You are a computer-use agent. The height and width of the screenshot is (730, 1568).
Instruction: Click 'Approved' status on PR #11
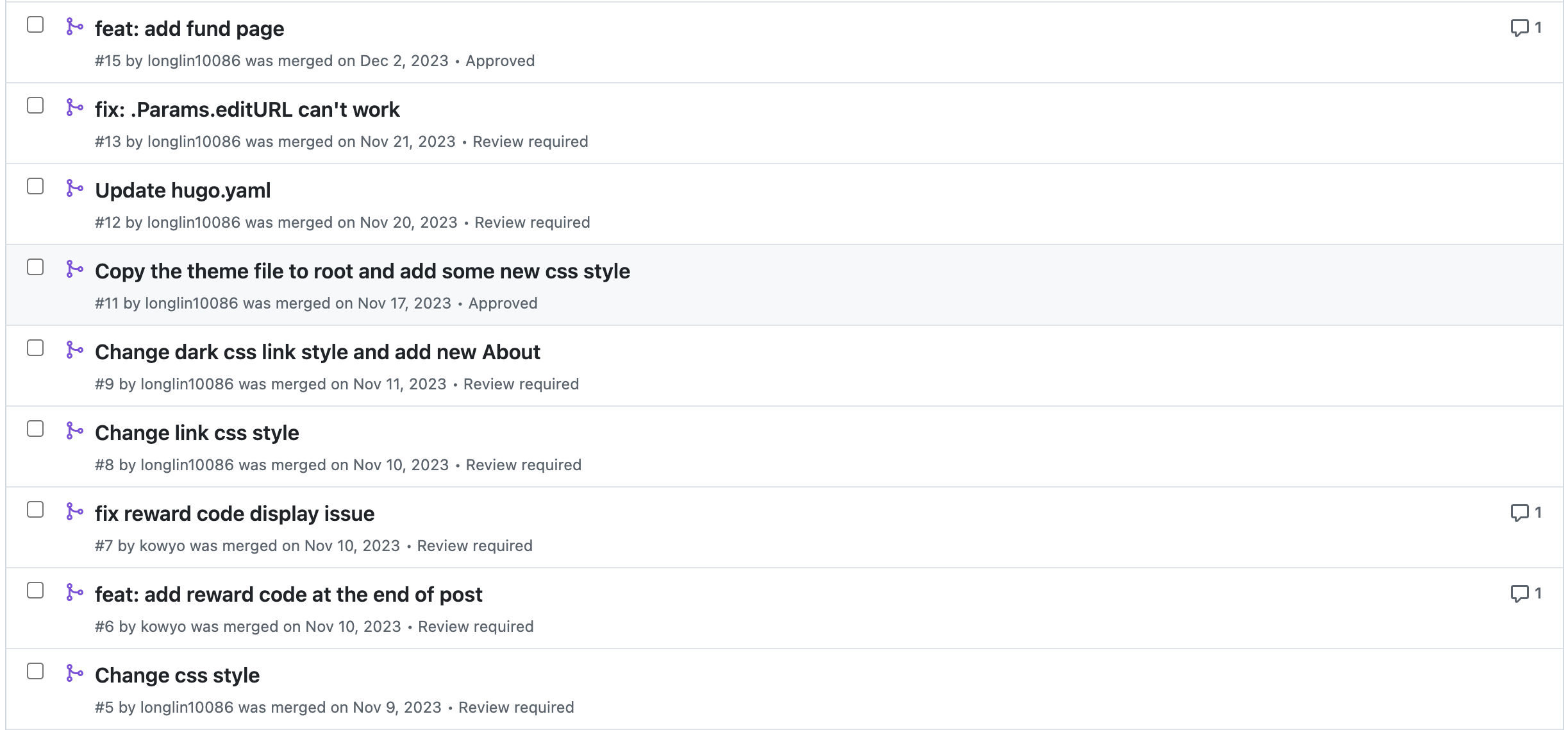click(503, 303)
